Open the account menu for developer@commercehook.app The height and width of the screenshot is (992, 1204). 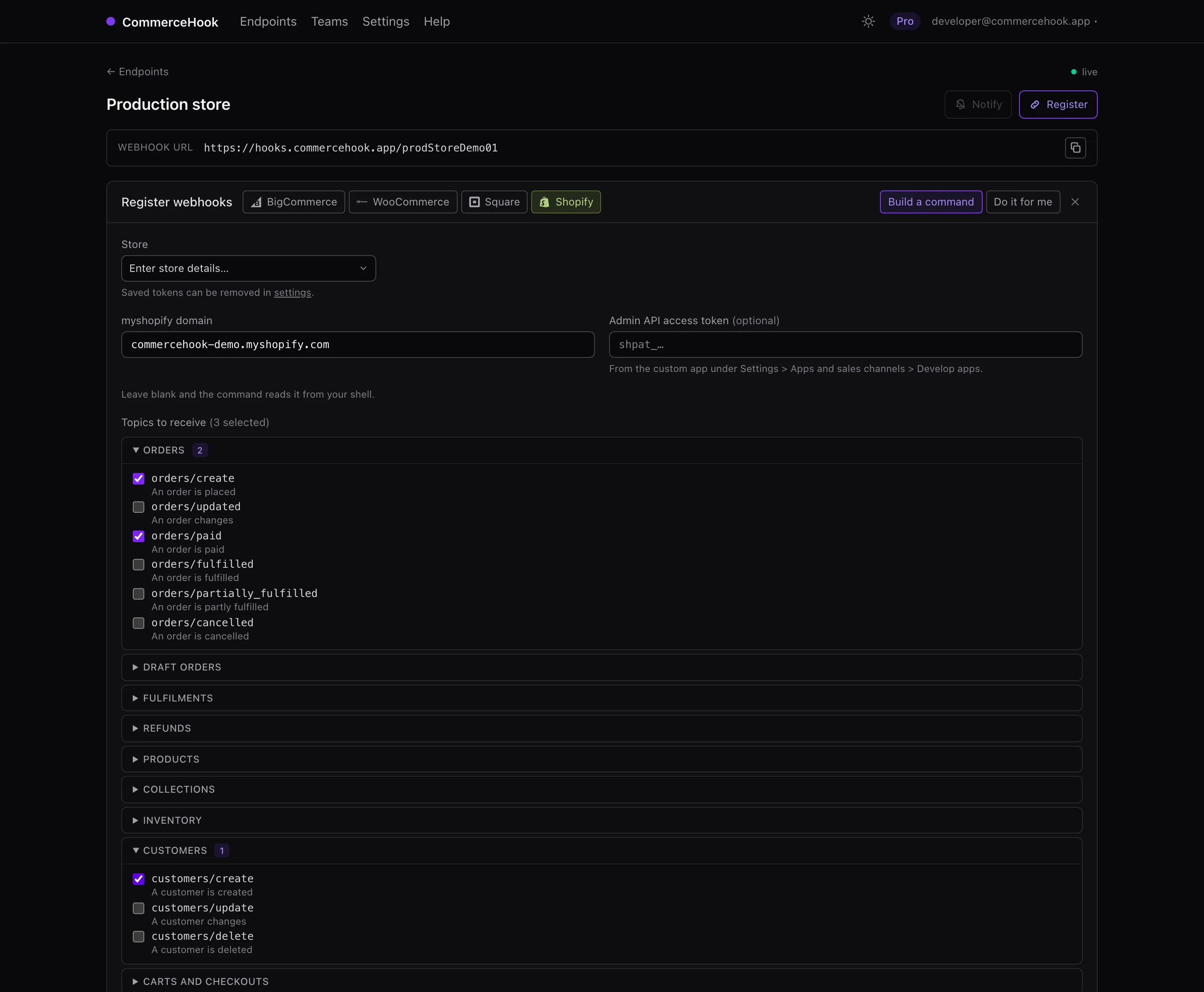click(x=1014, y=22)
